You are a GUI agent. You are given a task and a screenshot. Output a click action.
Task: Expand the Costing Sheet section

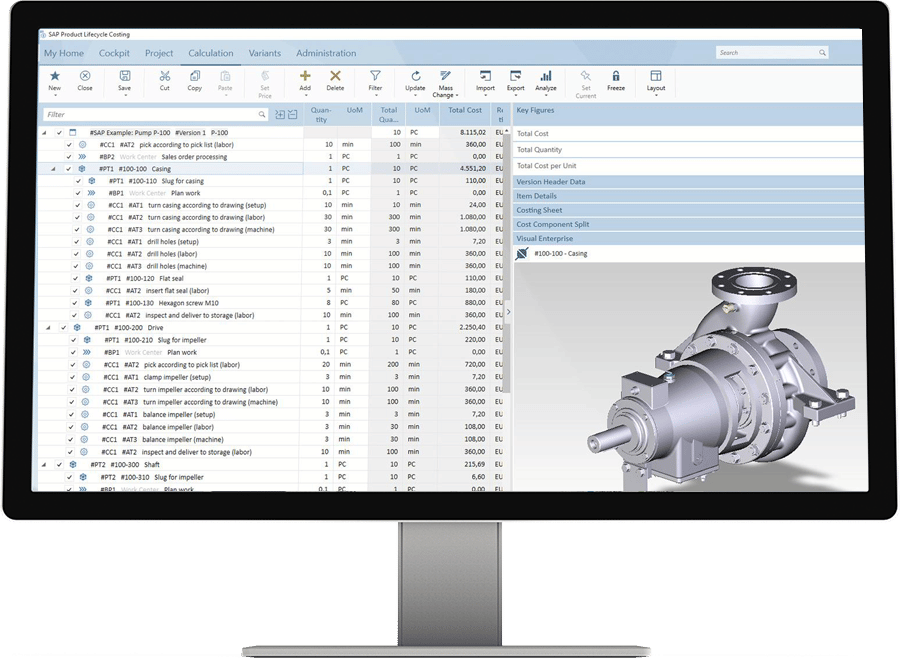(689, 210)
